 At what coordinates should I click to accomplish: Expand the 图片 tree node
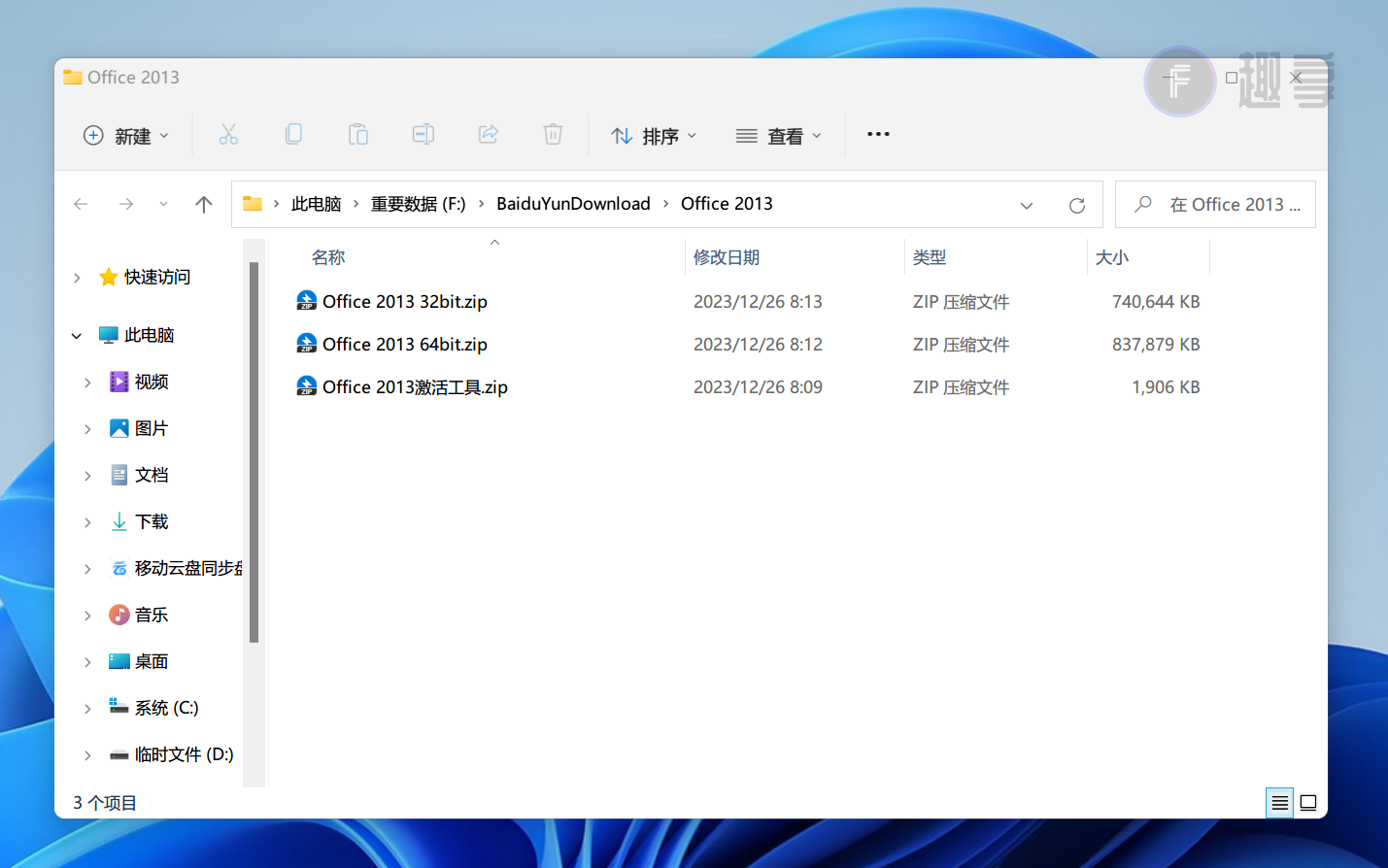(x=87, y=429)
